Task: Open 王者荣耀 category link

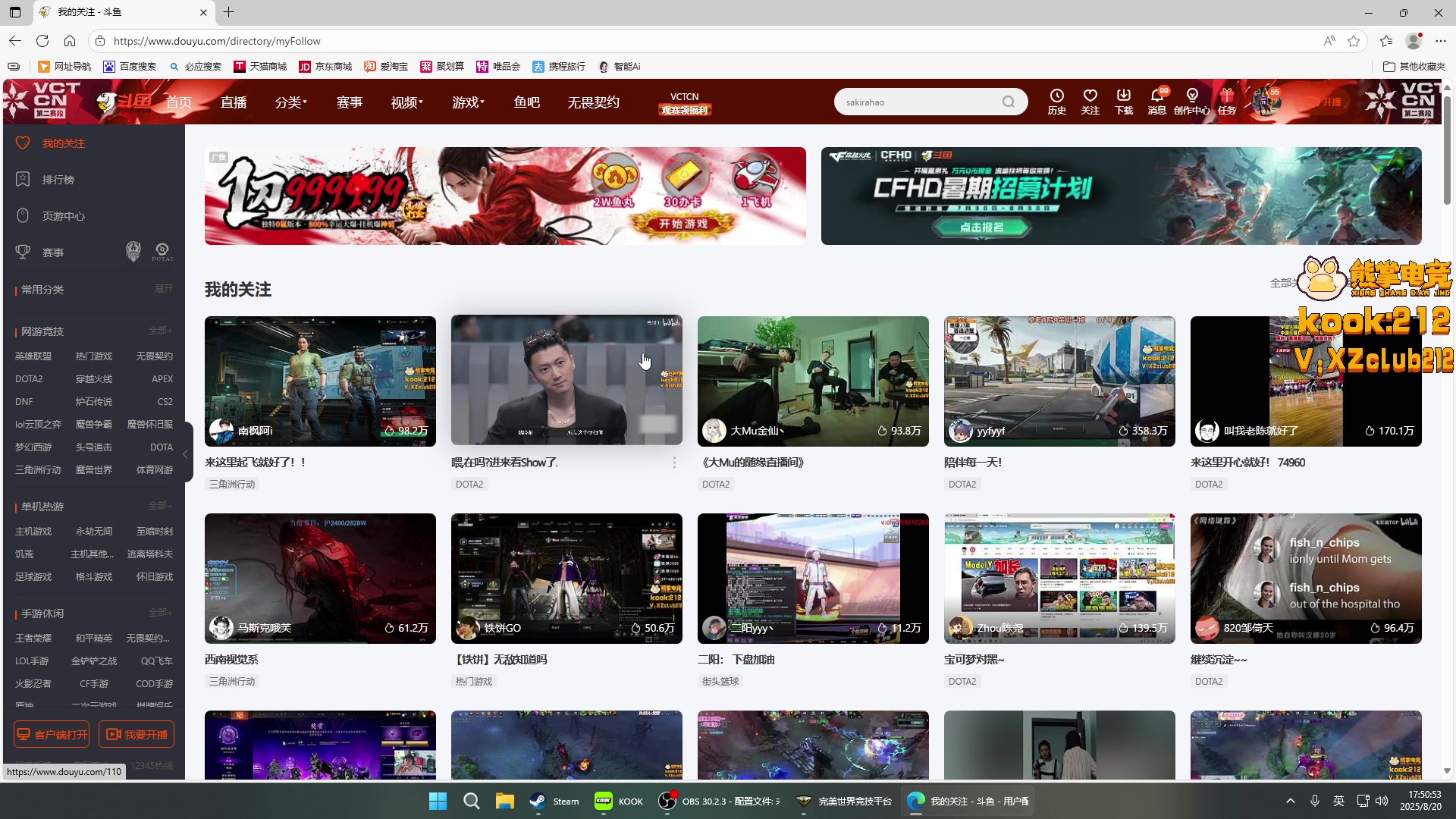Action: [33, 639]
